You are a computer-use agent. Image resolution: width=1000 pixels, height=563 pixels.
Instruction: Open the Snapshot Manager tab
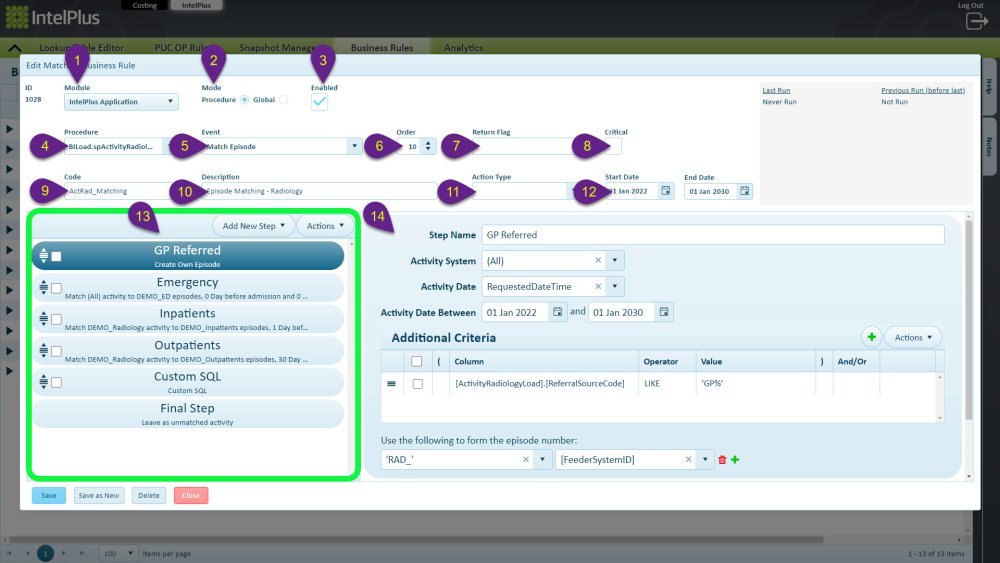point(278,48)
